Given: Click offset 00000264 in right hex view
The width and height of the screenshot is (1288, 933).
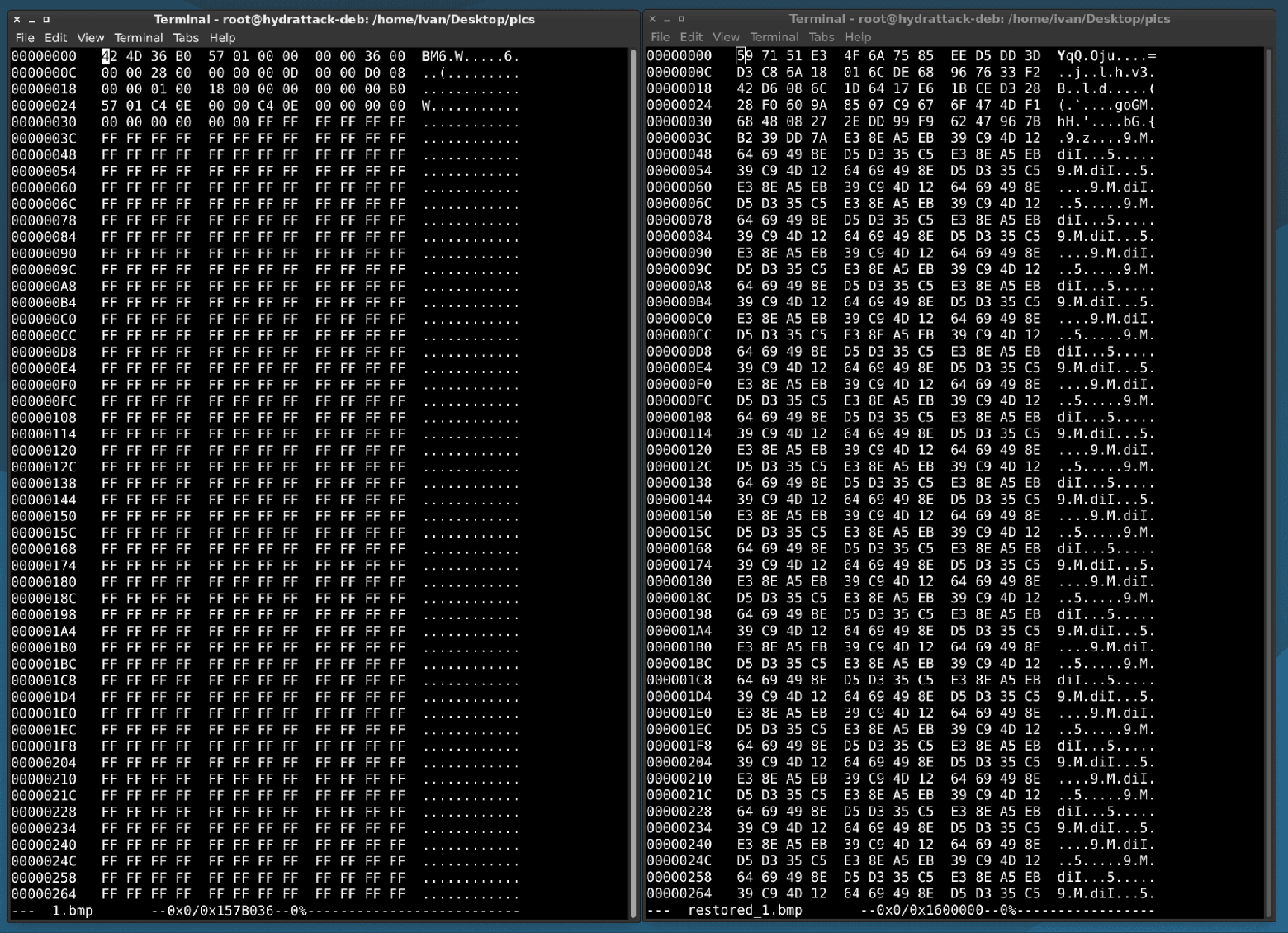Looking at the screenshot, I should pos(679,893).
